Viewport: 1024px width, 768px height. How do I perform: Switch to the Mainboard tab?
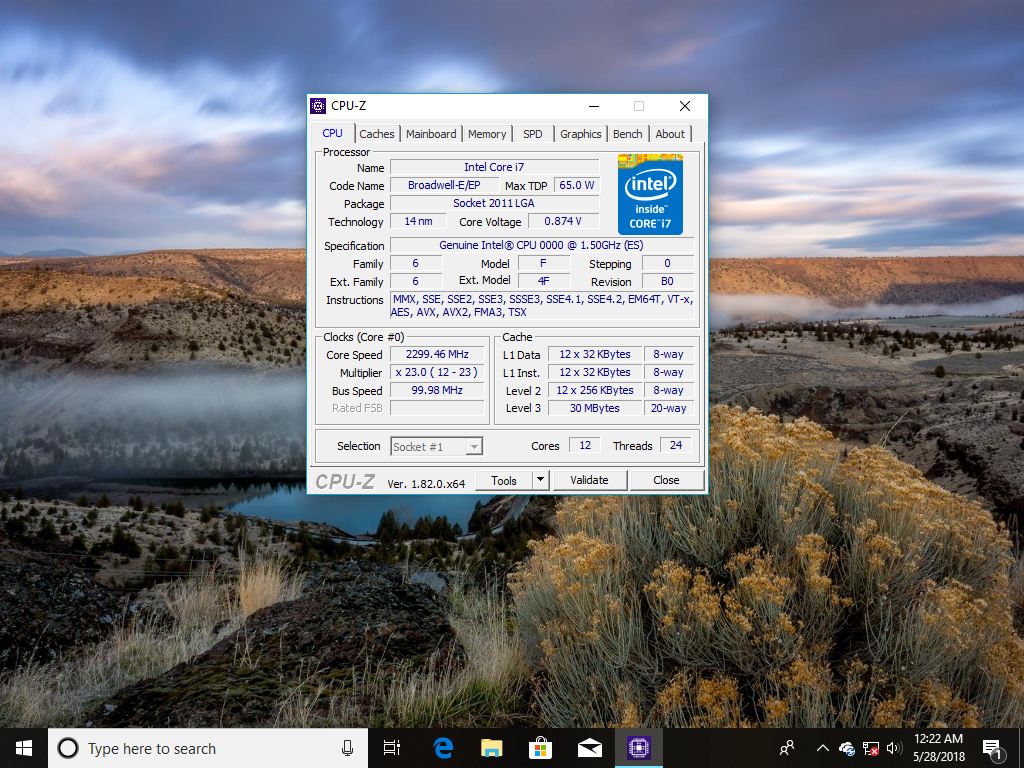click(431, 134)
